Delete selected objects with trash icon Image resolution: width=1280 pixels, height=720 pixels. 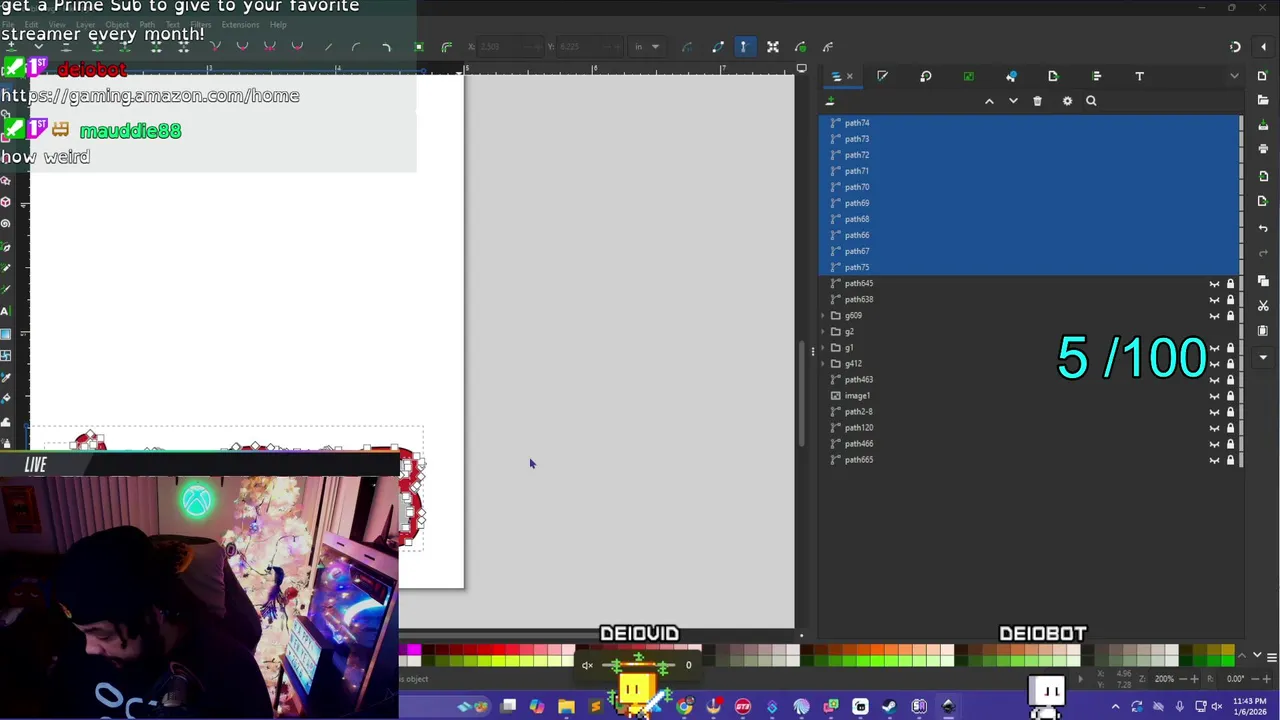1037,101
